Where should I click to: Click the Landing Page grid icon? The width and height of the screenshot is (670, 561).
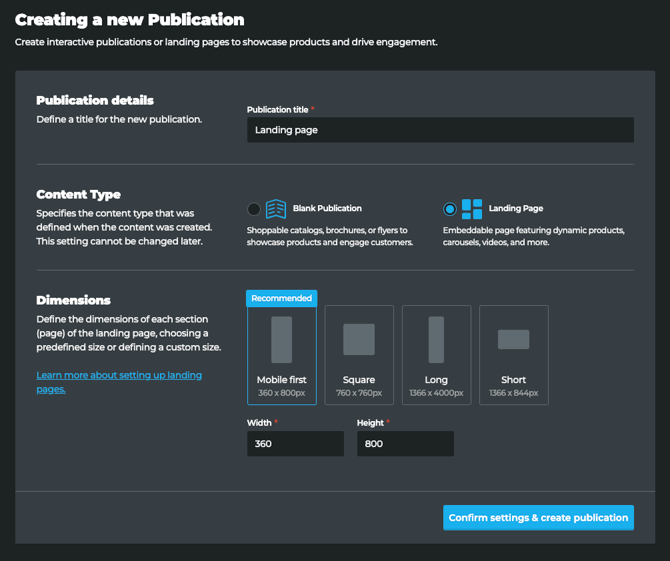tap(472, 209)
